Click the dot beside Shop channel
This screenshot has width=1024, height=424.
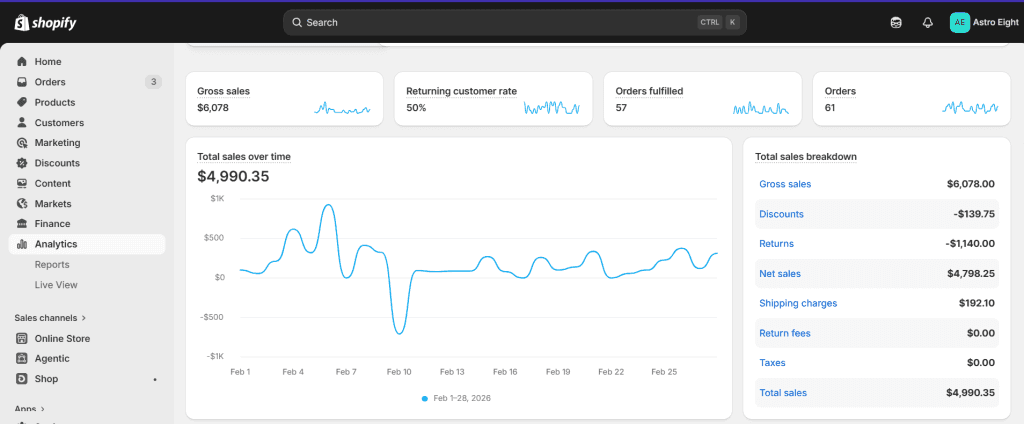point(155,380)
